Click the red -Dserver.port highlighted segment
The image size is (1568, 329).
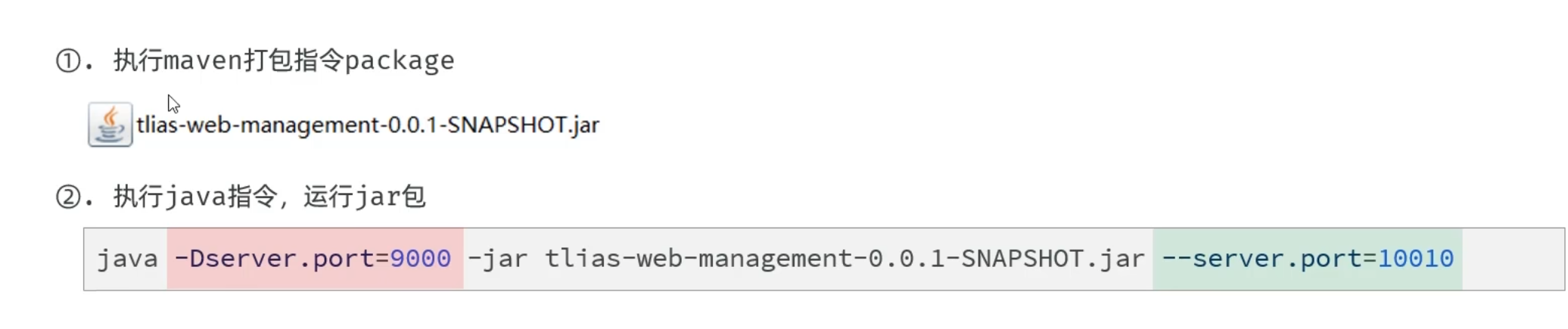[315, 259]
